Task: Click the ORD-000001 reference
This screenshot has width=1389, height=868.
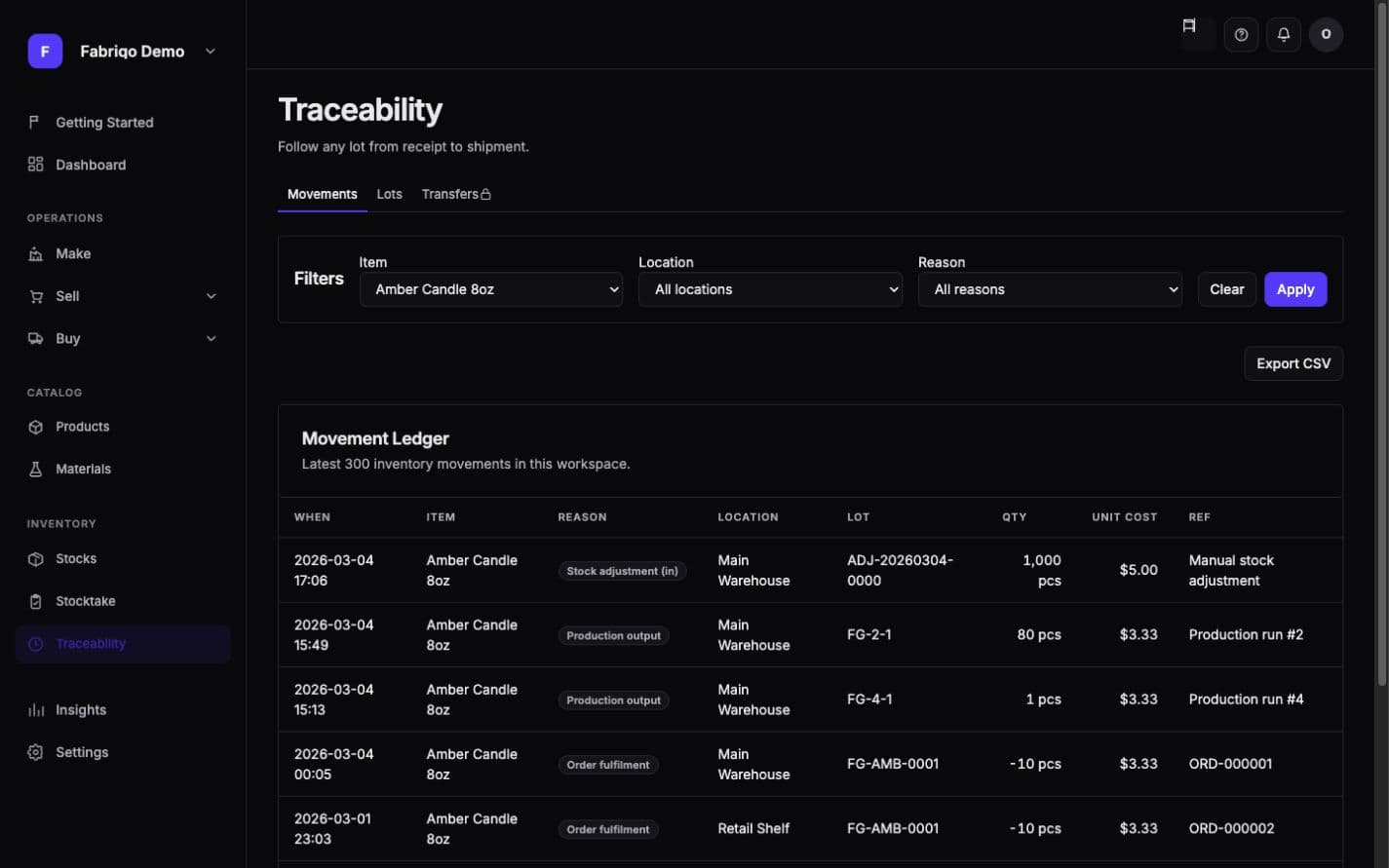Action: click(1230, 764)
